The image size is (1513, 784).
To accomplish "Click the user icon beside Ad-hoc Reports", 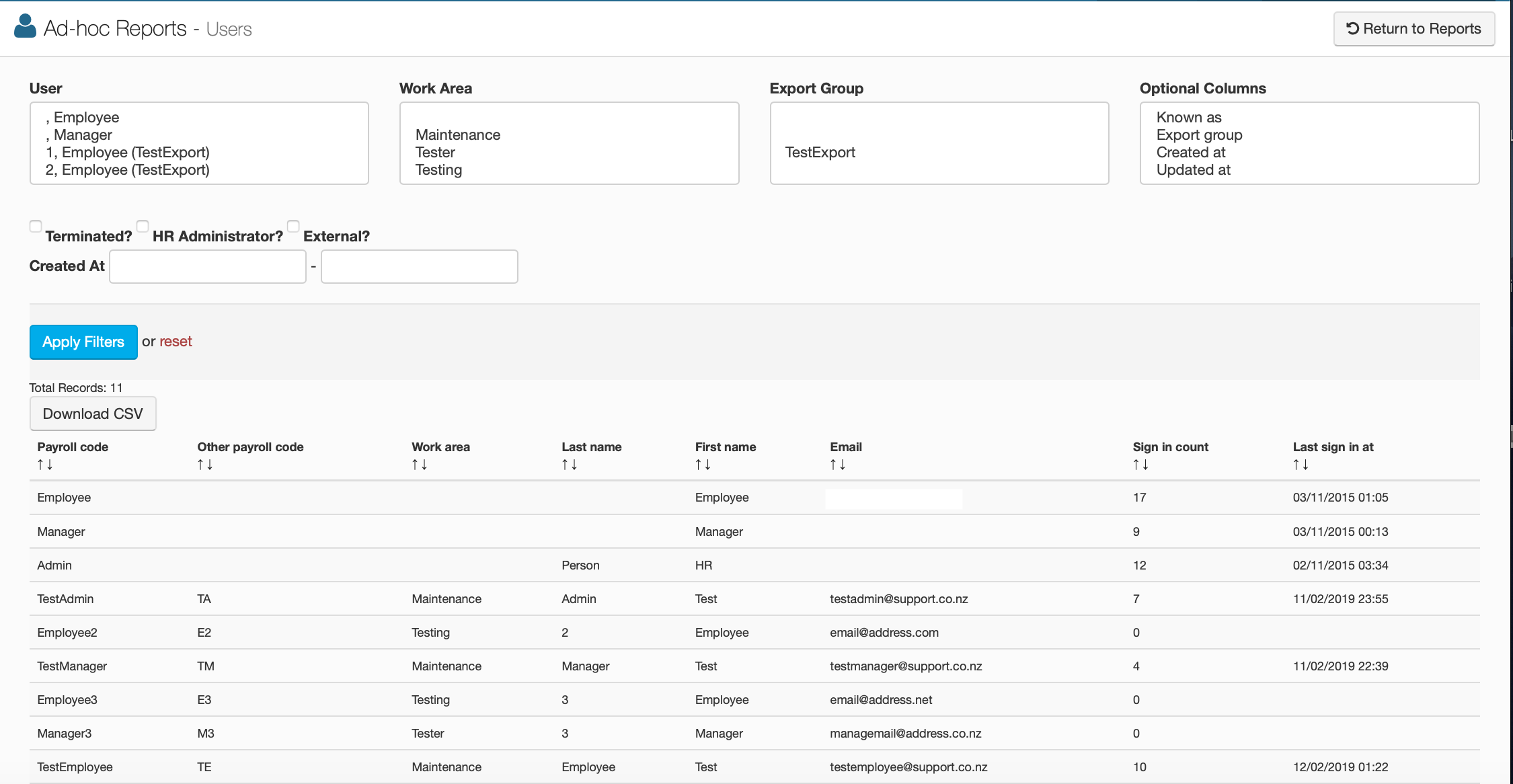I will (25, 27).
